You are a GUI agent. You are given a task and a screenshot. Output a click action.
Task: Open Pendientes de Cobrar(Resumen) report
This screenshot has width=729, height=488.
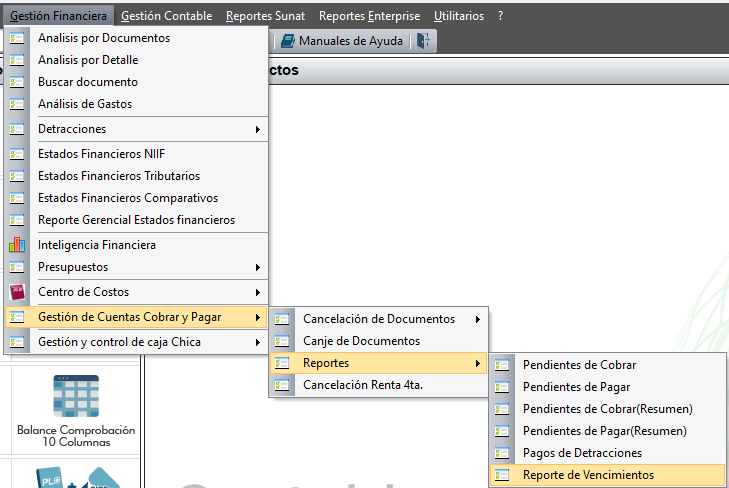click(608, 409)
